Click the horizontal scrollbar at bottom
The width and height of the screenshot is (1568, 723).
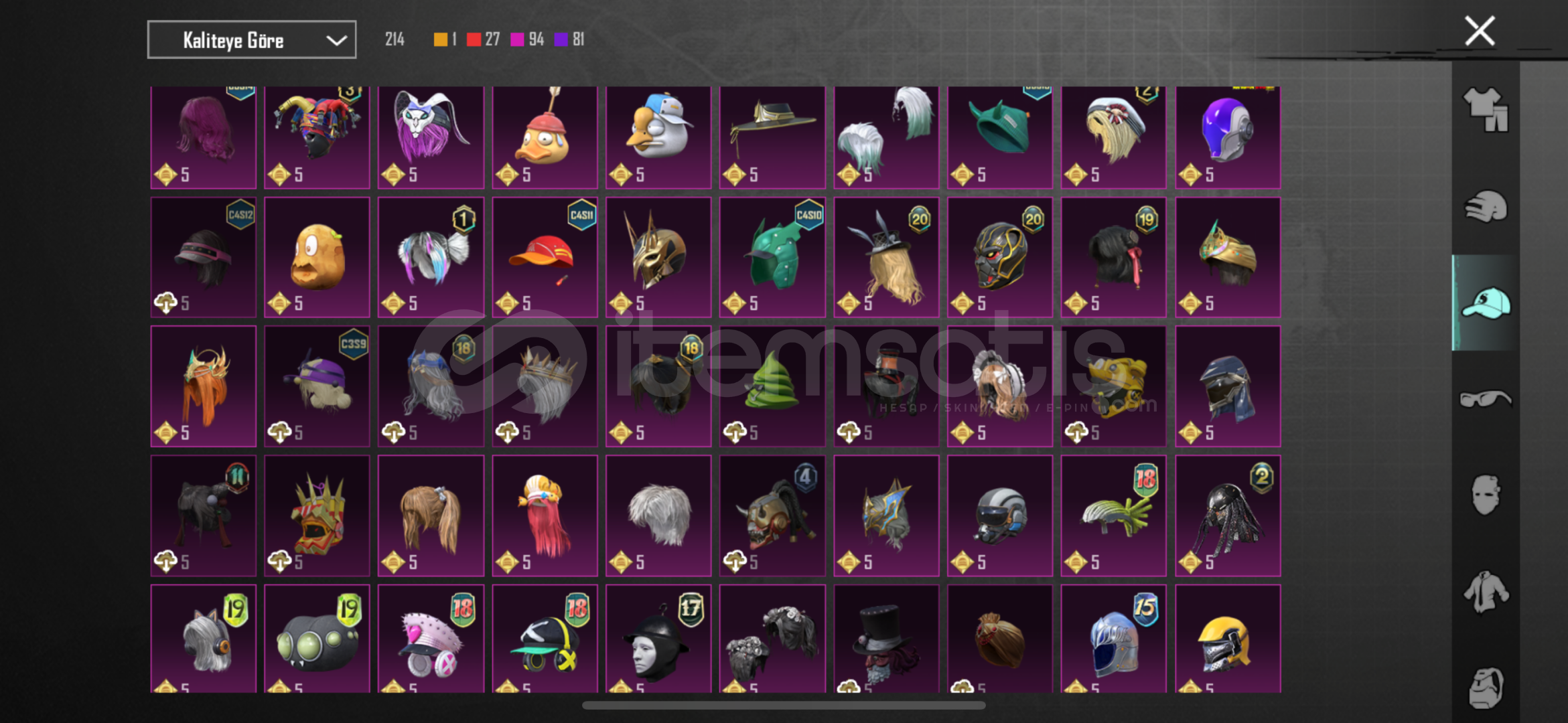[x=784, y=705]
